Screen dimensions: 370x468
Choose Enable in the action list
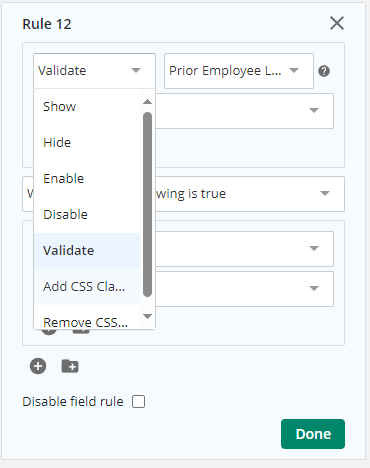click(x=87, y=179)
